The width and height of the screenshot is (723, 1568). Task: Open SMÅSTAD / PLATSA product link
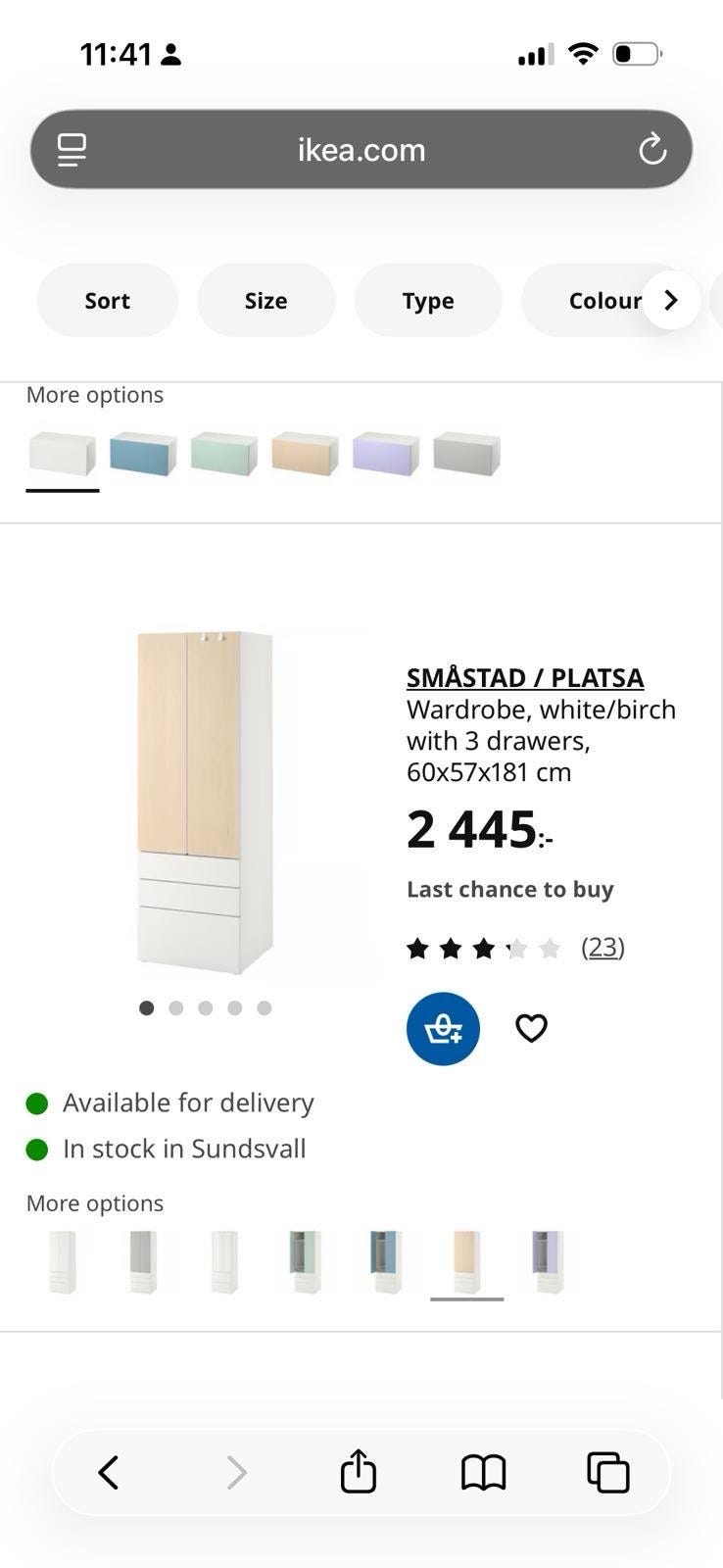(x=525, y=677)
